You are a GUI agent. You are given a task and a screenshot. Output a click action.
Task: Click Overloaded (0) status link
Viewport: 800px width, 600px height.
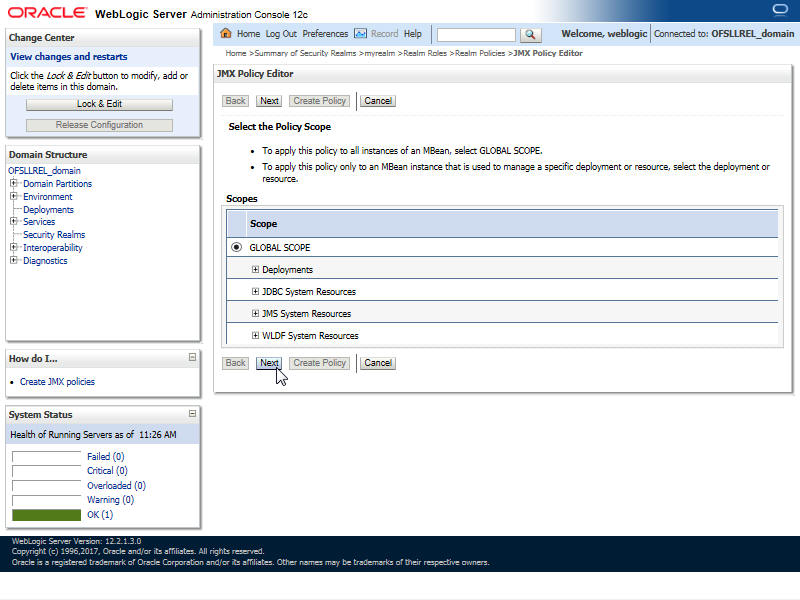tap(116, 485)
